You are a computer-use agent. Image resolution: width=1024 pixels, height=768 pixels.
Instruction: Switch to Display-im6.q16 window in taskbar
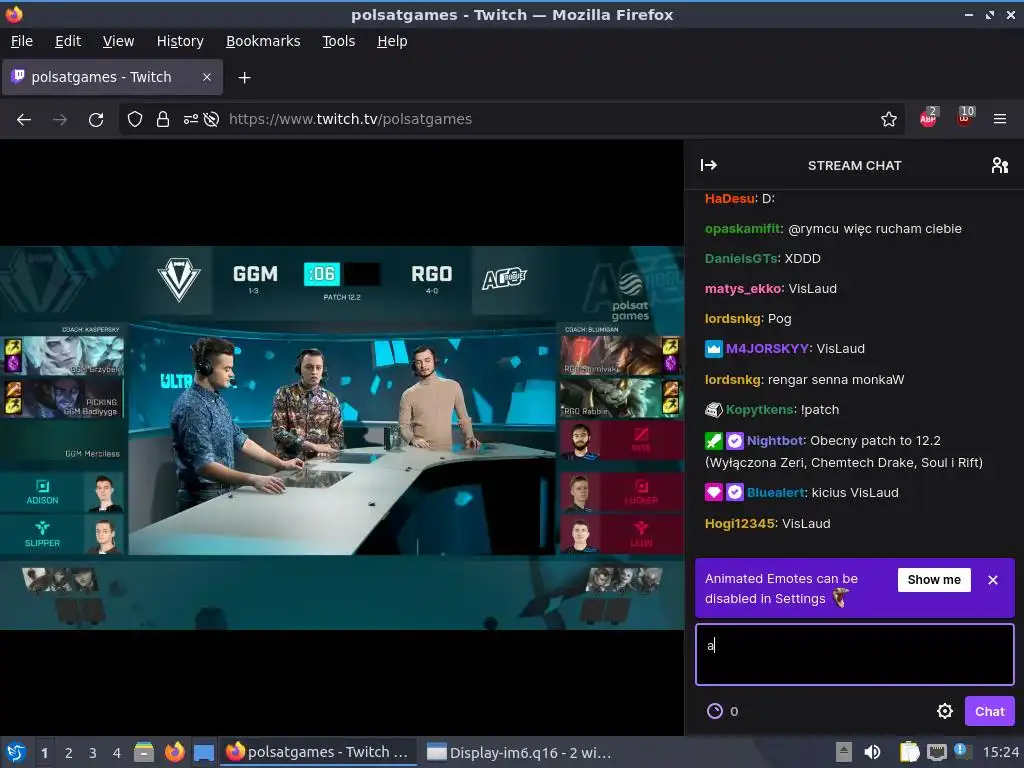click(x=519, y=753)
